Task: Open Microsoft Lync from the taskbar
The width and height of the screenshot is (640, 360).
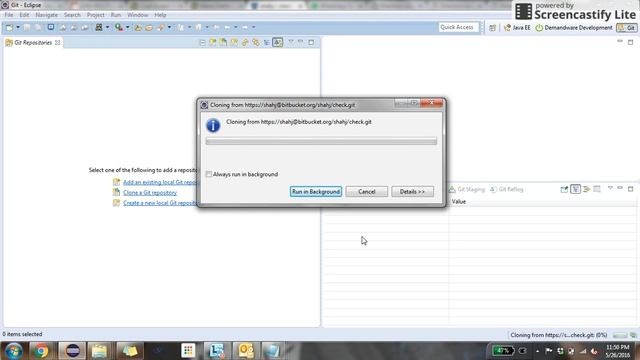Action: 217,351
